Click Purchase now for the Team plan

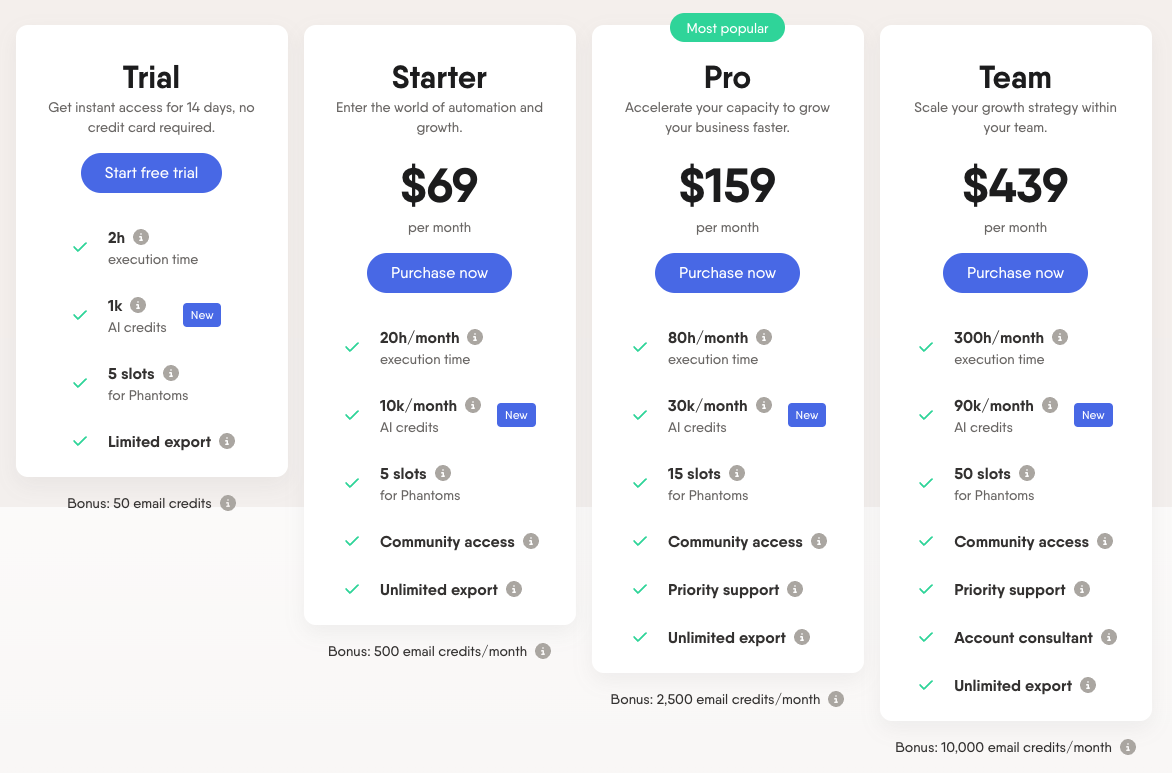[x=1015, y=273]
